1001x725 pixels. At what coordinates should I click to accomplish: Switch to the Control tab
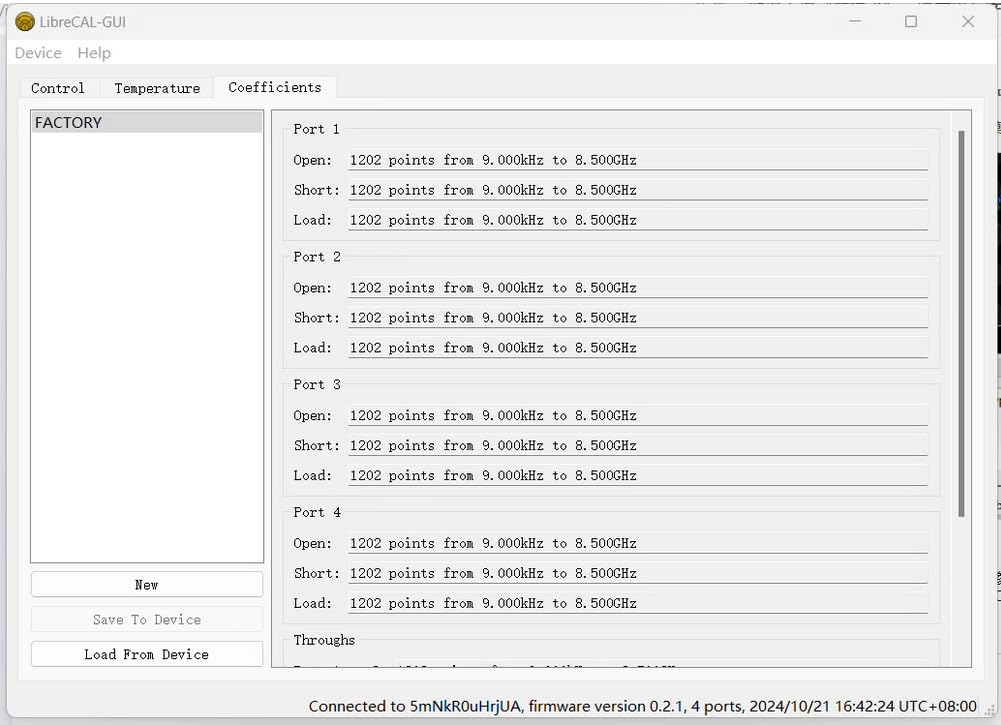58,88
